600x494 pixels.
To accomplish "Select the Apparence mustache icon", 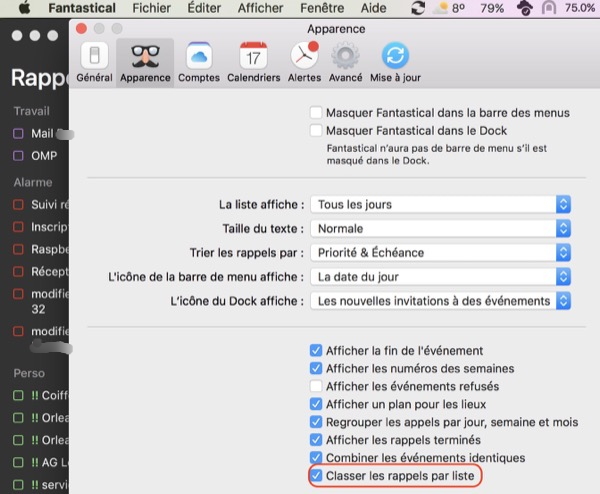I will [x=145, y=60].
